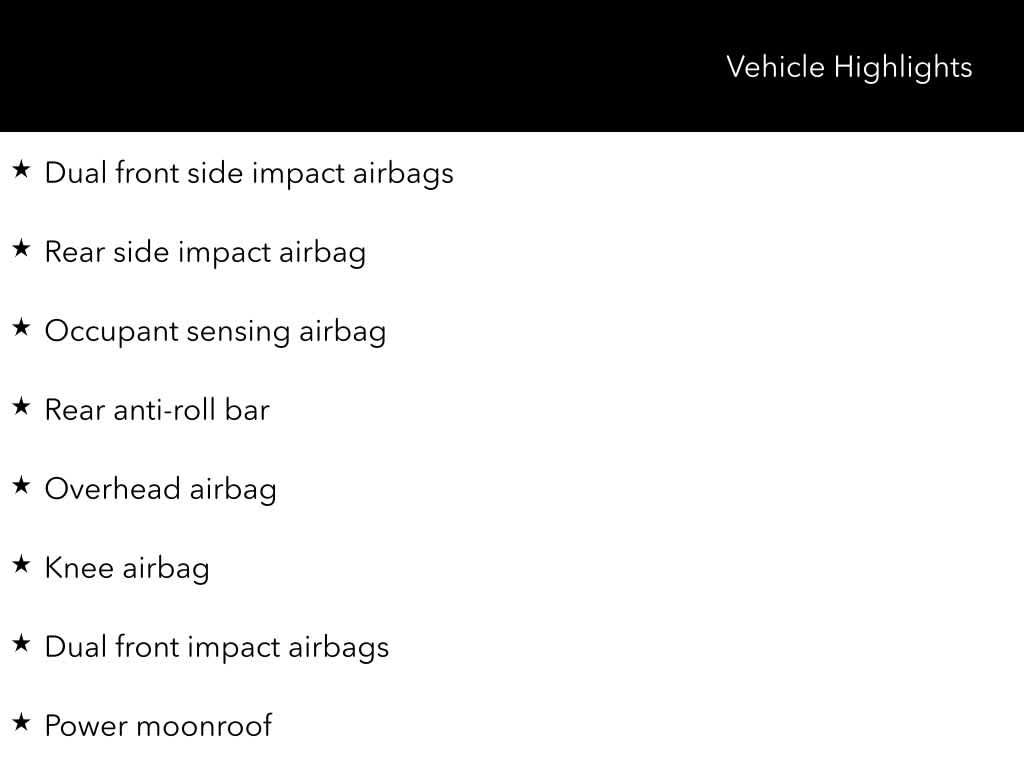Click the Power moonroof text
This screenshot has height=768, width=1024.
tap(158, 726)
